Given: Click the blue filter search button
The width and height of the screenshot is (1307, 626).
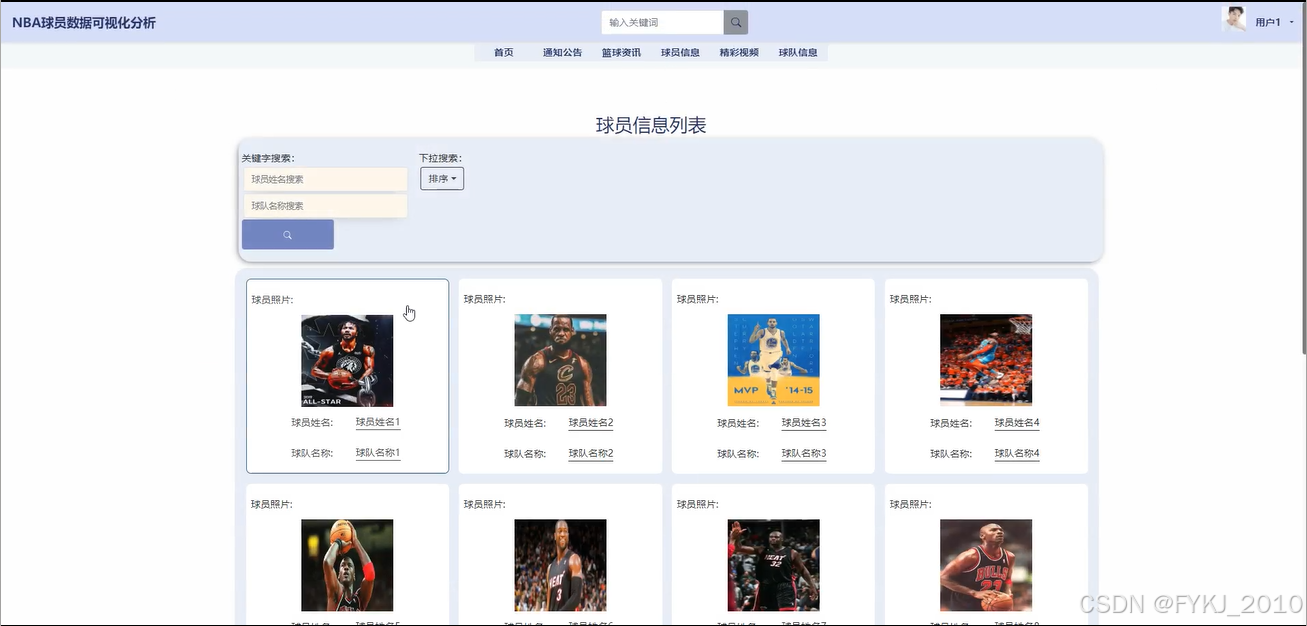Looking at the screenshot, I should click(x=288, y=235).
